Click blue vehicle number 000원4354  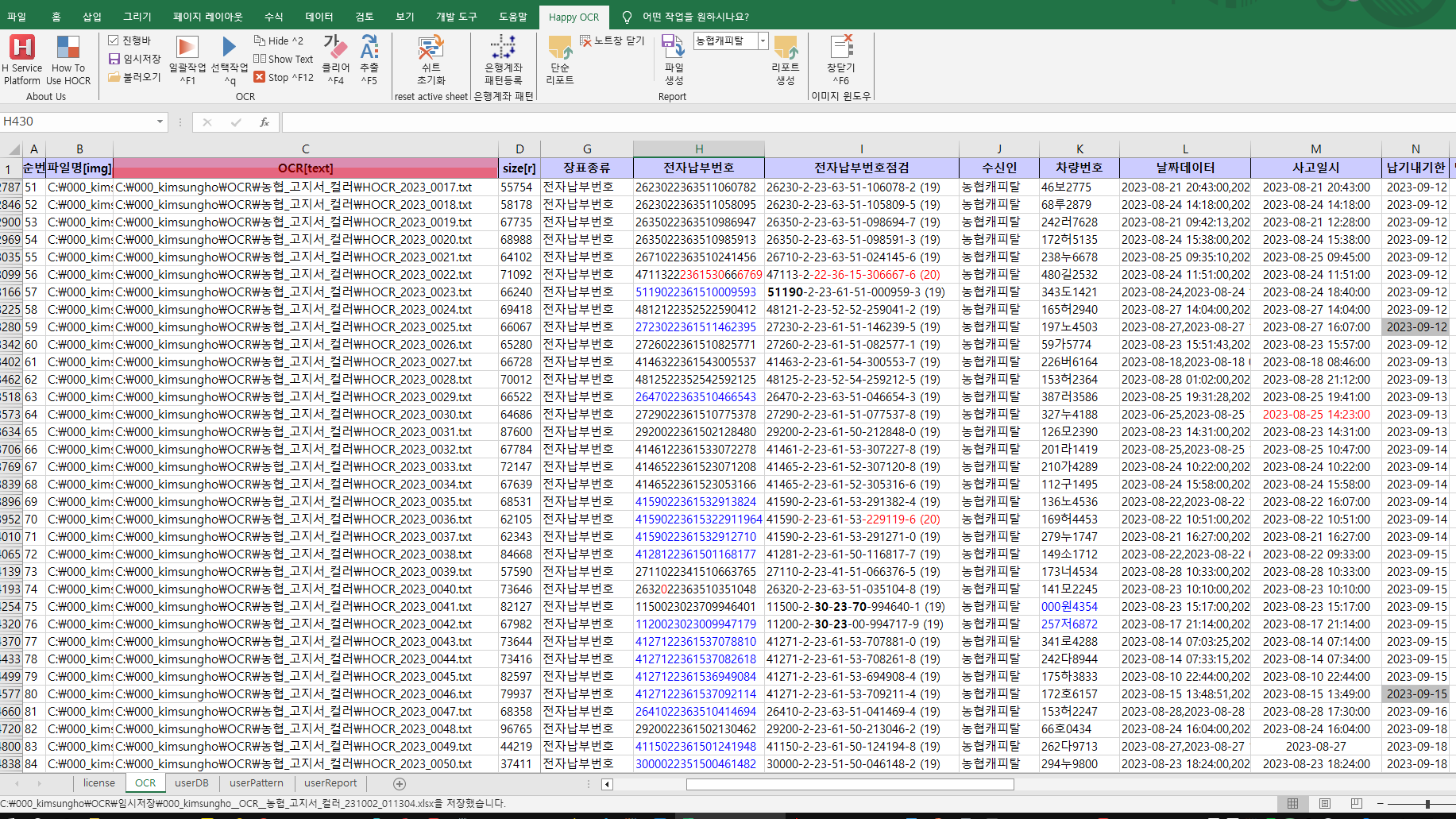1079,606
